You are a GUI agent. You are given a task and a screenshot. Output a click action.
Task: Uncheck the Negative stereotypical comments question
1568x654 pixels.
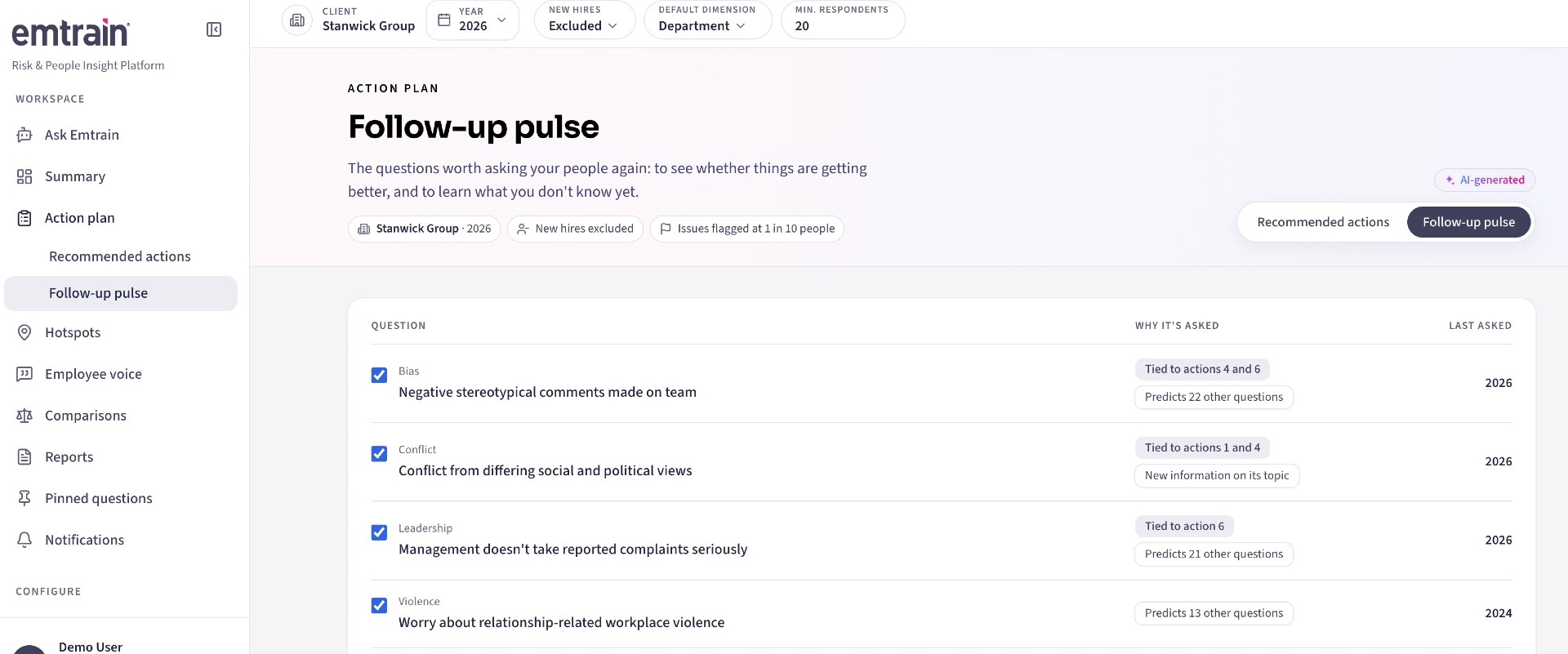[379, 375]
